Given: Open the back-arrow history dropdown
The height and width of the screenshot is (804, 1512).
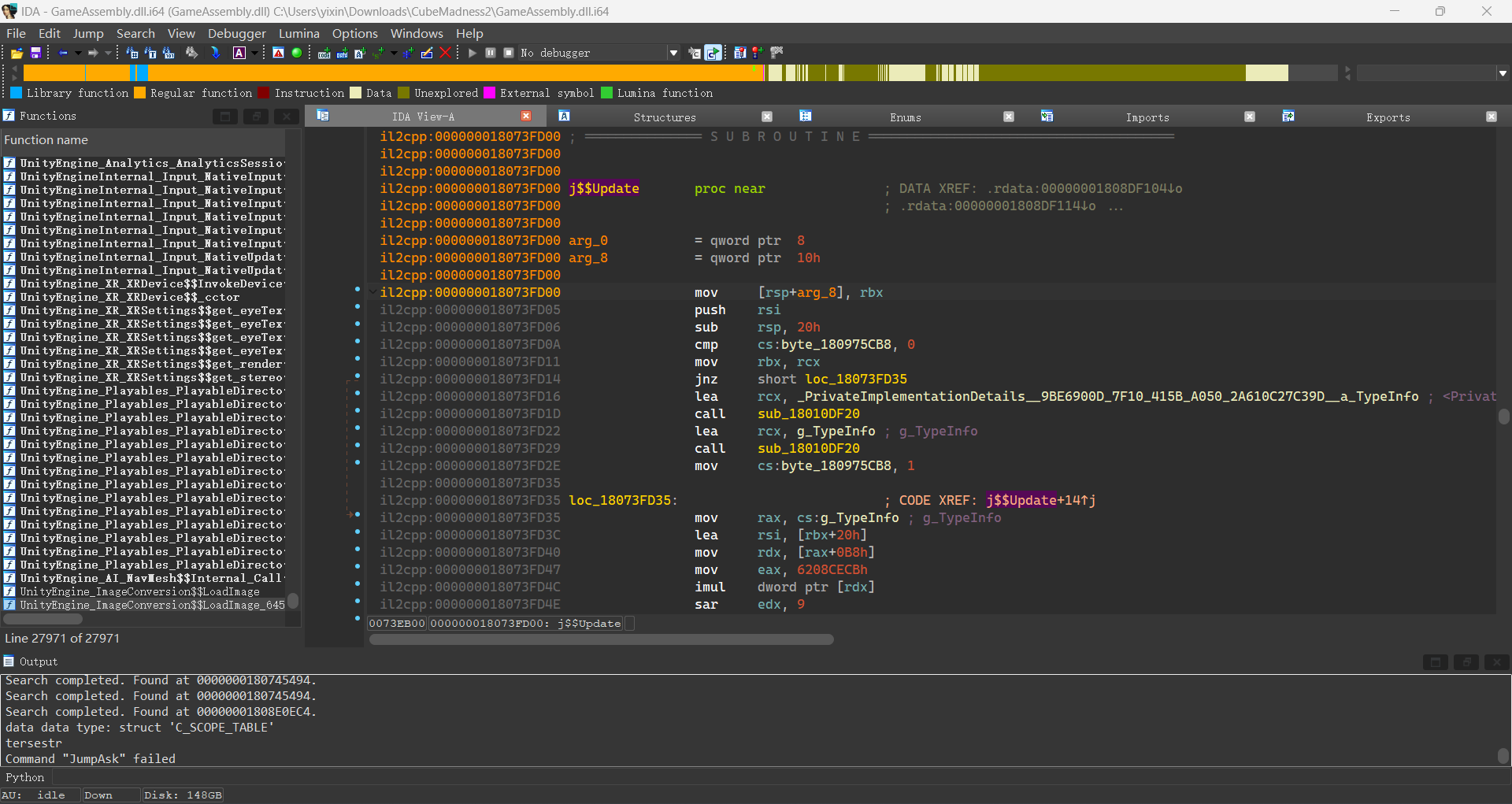Looking at the screenshot, I should click(78, 53).
